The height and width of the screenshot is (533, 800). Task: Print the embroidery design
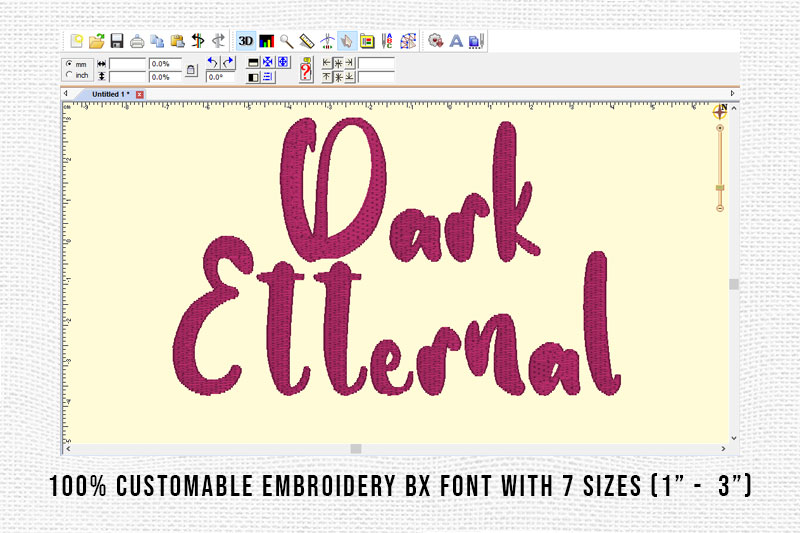pos(137,41)
